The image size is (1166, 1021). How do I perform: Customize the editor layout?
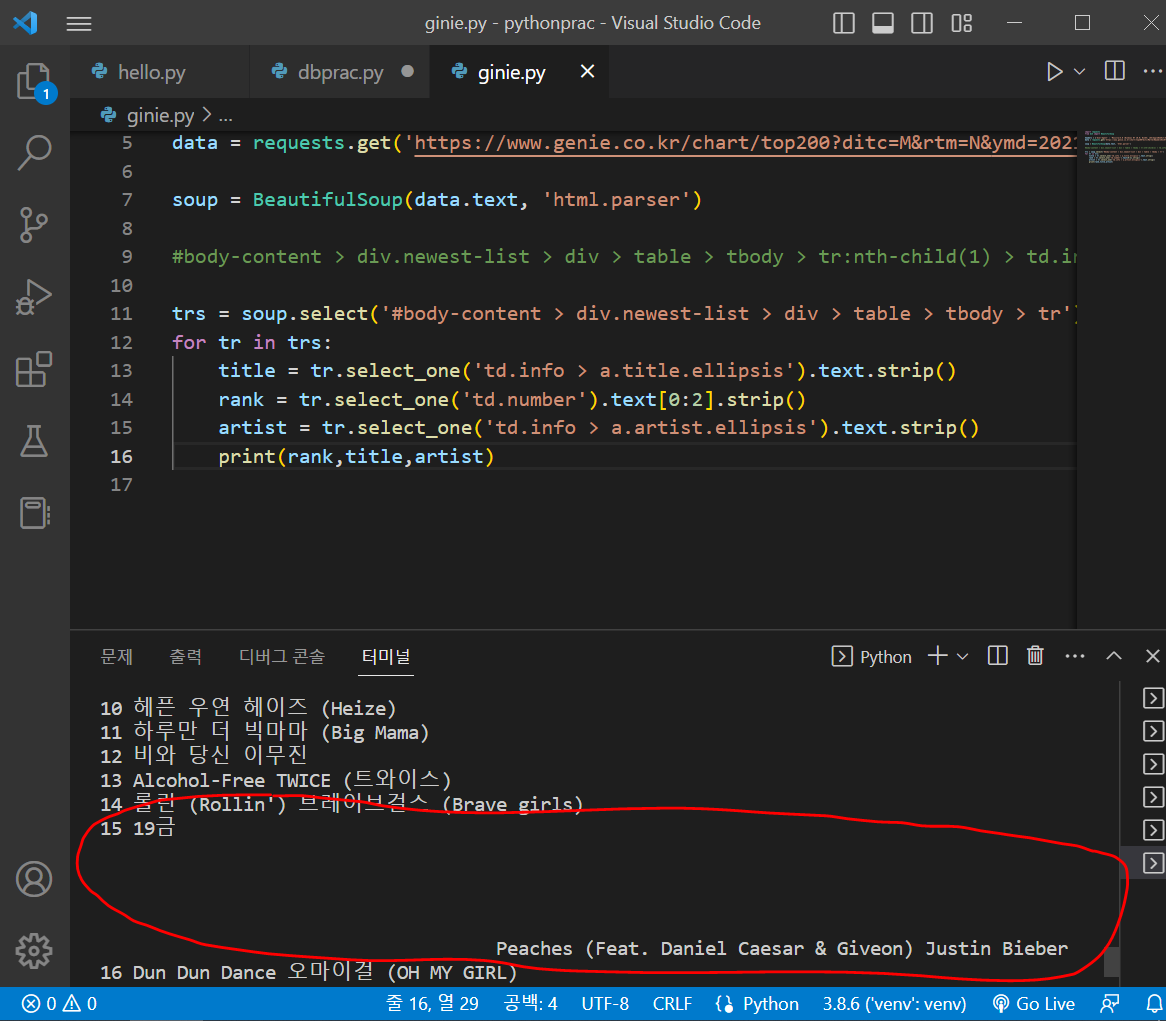pos(962,23)
